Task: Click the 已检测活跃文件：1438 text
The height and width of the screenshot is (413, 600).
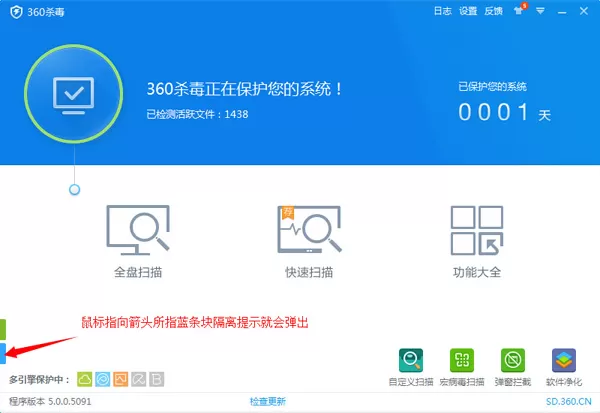Action: coord(197,114)
